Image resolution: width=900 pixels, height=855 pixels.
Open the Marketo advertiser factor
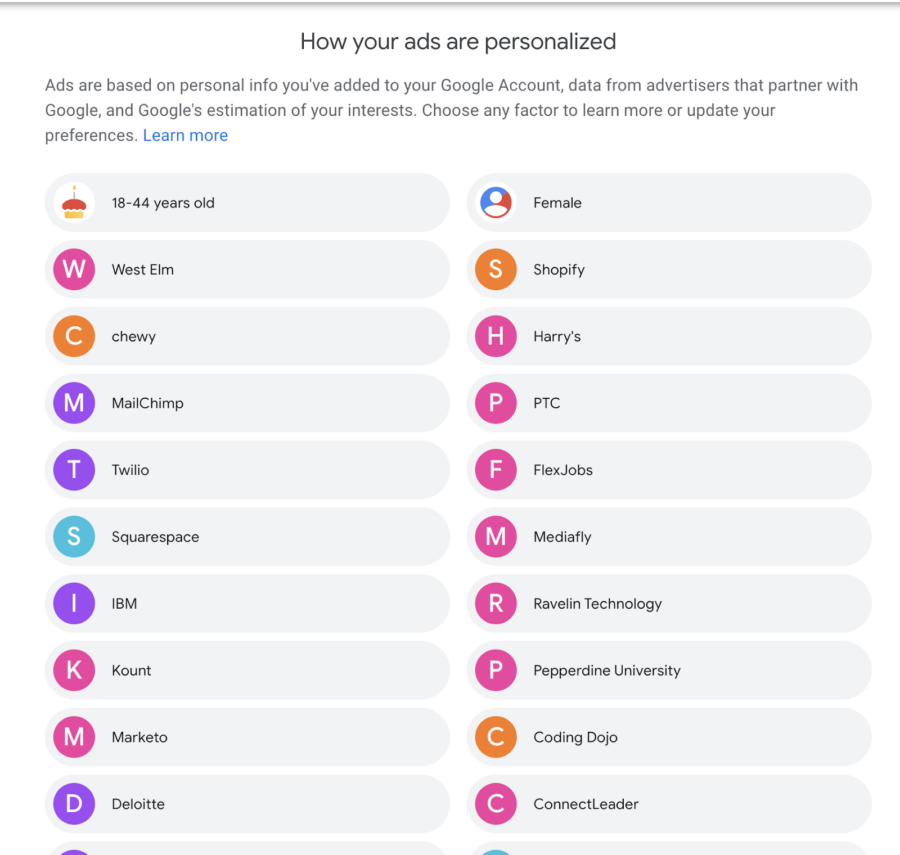click(x=247, y=737)
